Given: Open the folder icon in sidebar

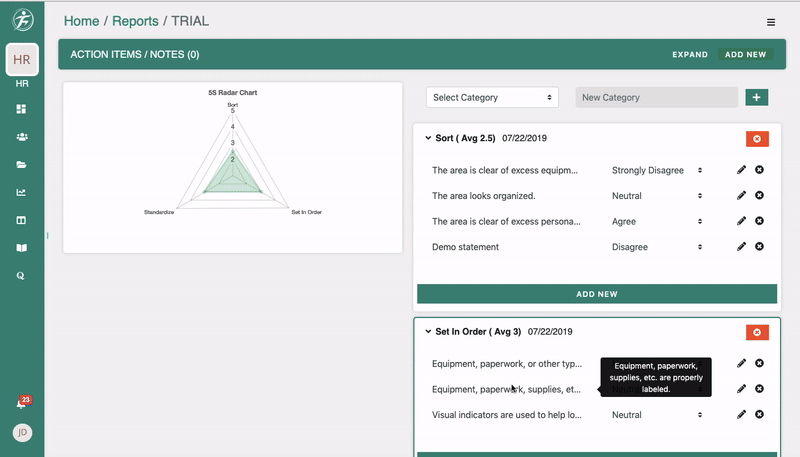Looking at the screenshot, I should [21, 165].
